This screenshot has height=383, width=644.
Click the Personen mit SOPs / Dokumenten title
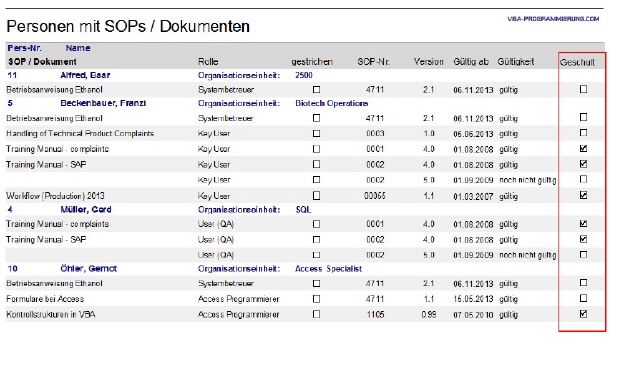click(128, 27)
